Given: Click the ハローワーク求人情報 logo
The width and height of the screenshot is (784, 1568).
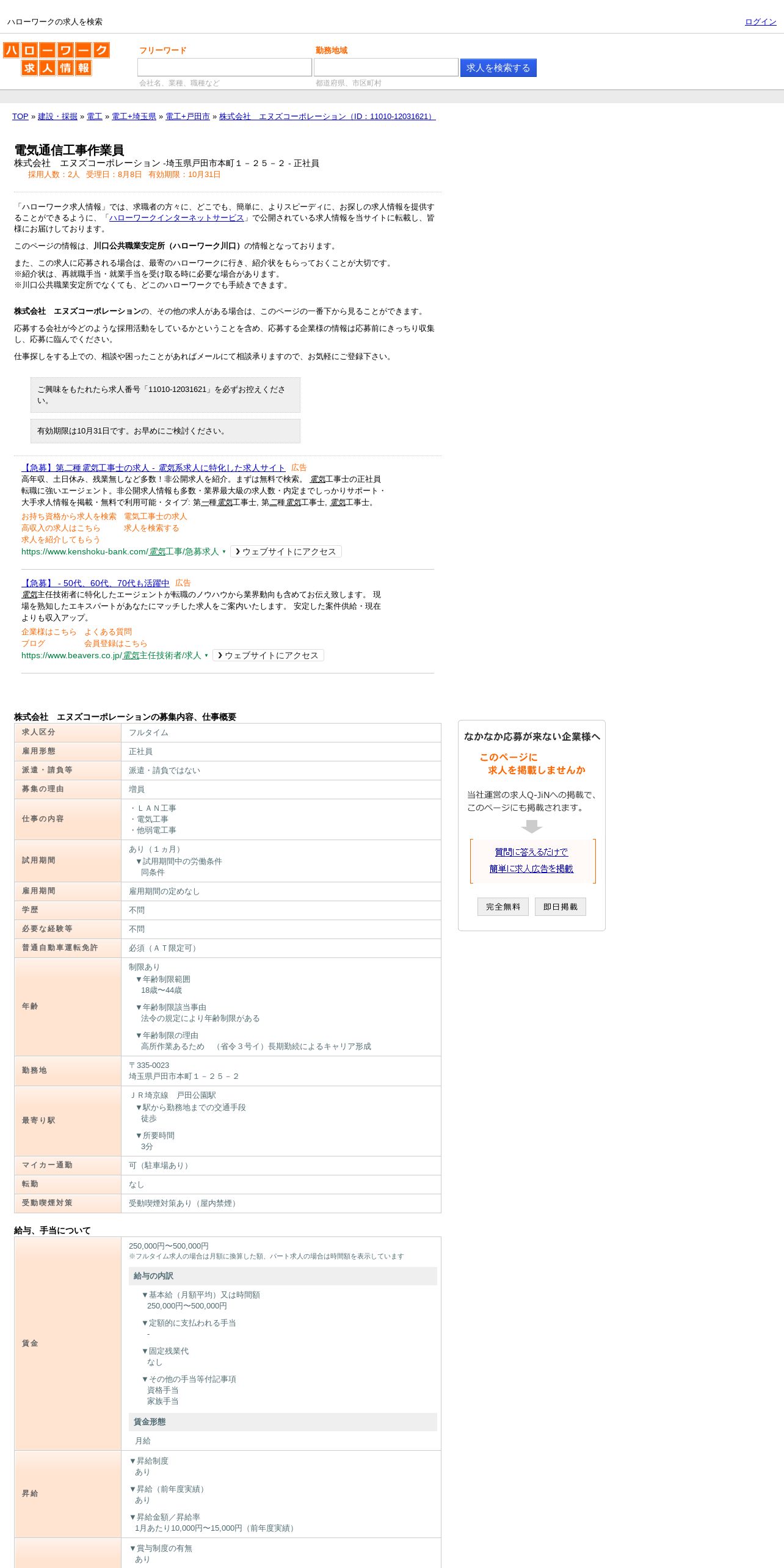Looking at the screenshot, I should click(56, 59).
